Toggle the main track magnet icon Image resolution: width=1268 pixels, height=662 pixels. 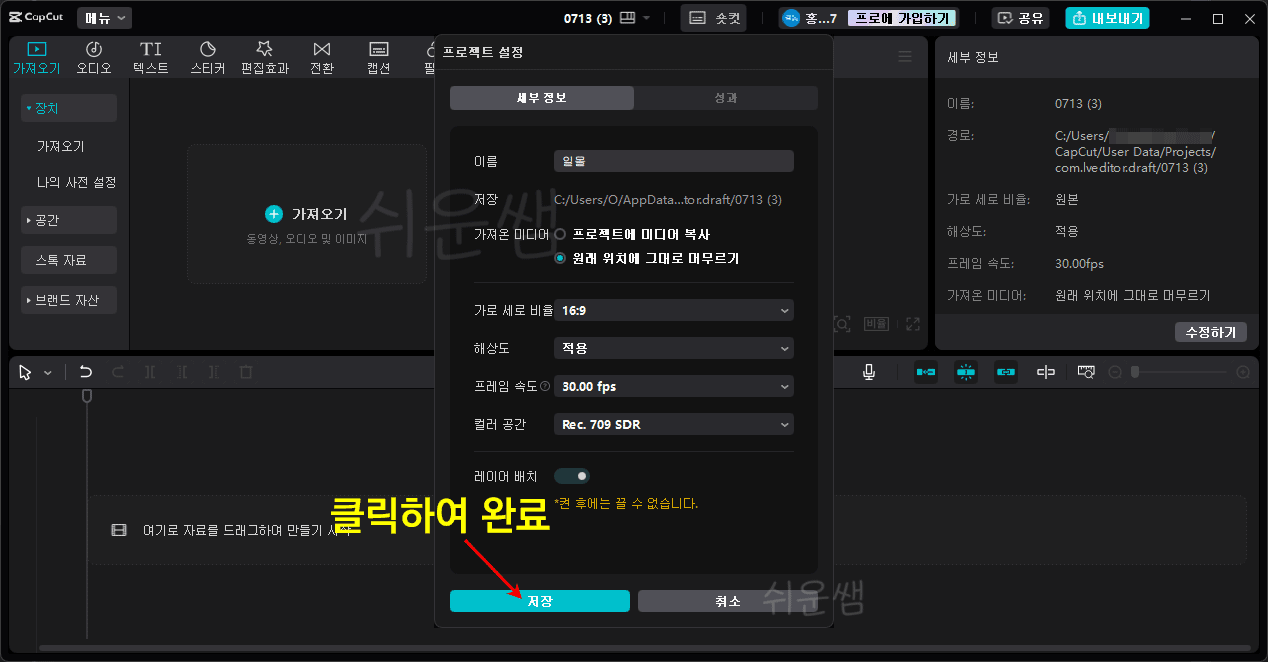[x=926, y=372]
